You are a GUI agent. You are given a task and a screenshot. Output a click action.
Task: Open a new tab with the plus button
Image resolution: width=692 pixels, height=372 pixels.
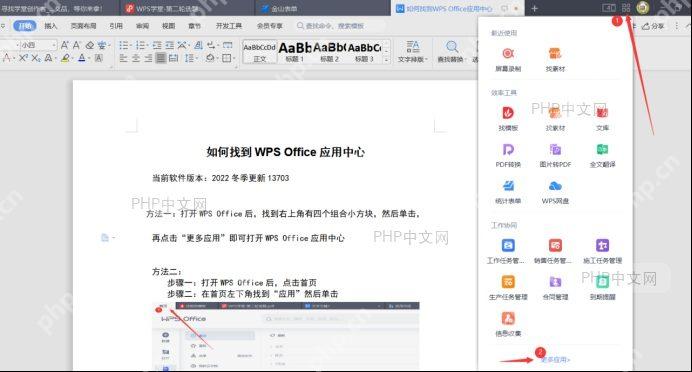534,8
